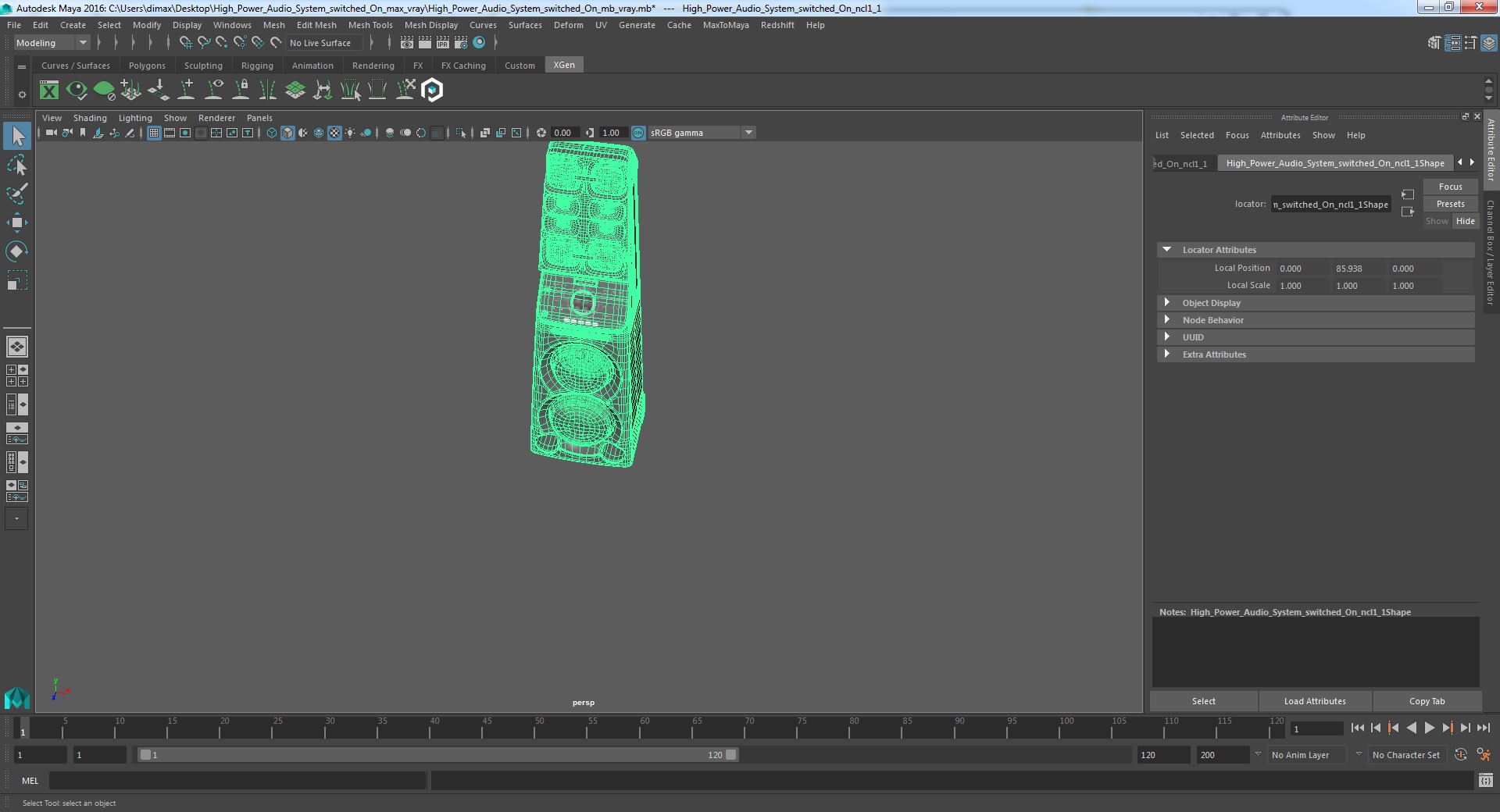Image resolution: width=1500 pixels, height=812 pixels.
Task: Click the Maya home logo icon
Action: 16,697
